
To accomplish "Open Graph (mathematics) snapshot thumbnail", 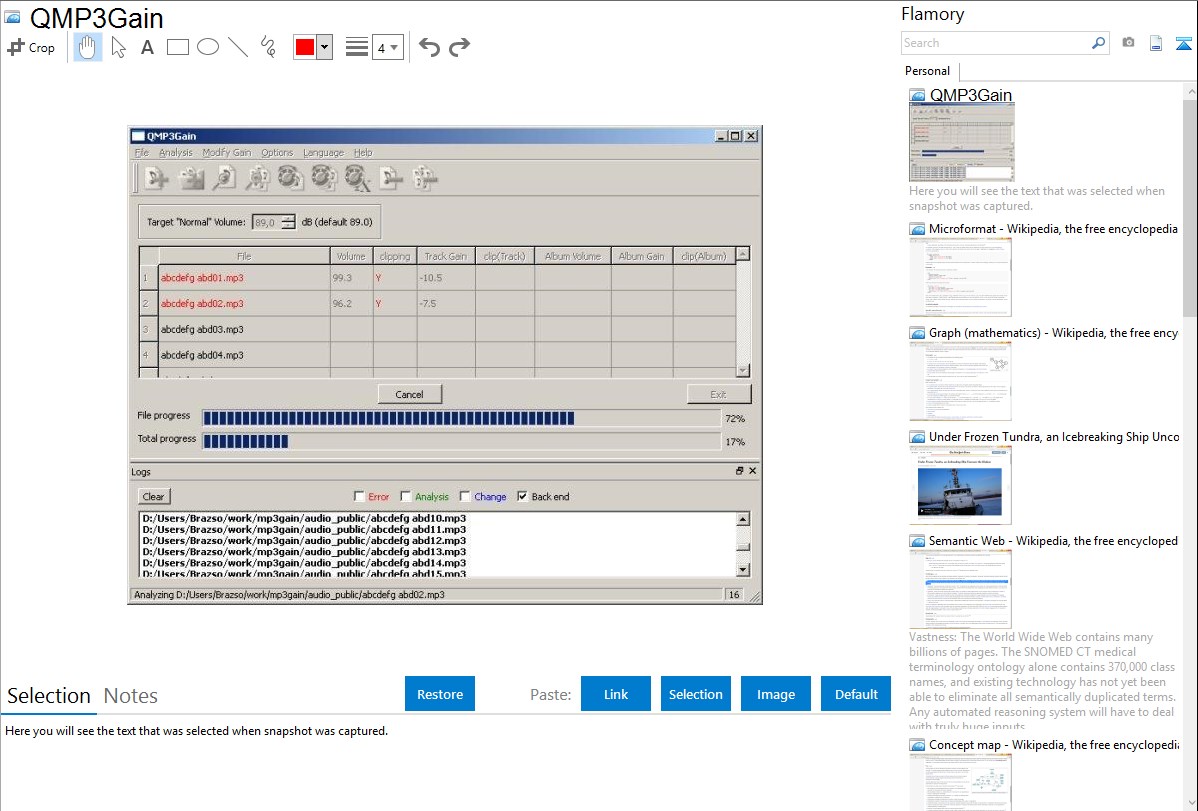I will pyautogui.click(x=960, y=381).
